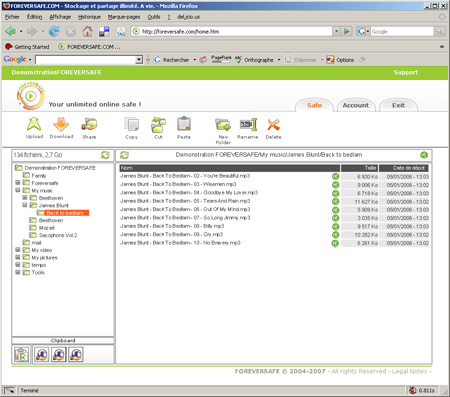
Task: Click green icon for 08 - Billy.mp3
Action: click(x=335, y=226)
